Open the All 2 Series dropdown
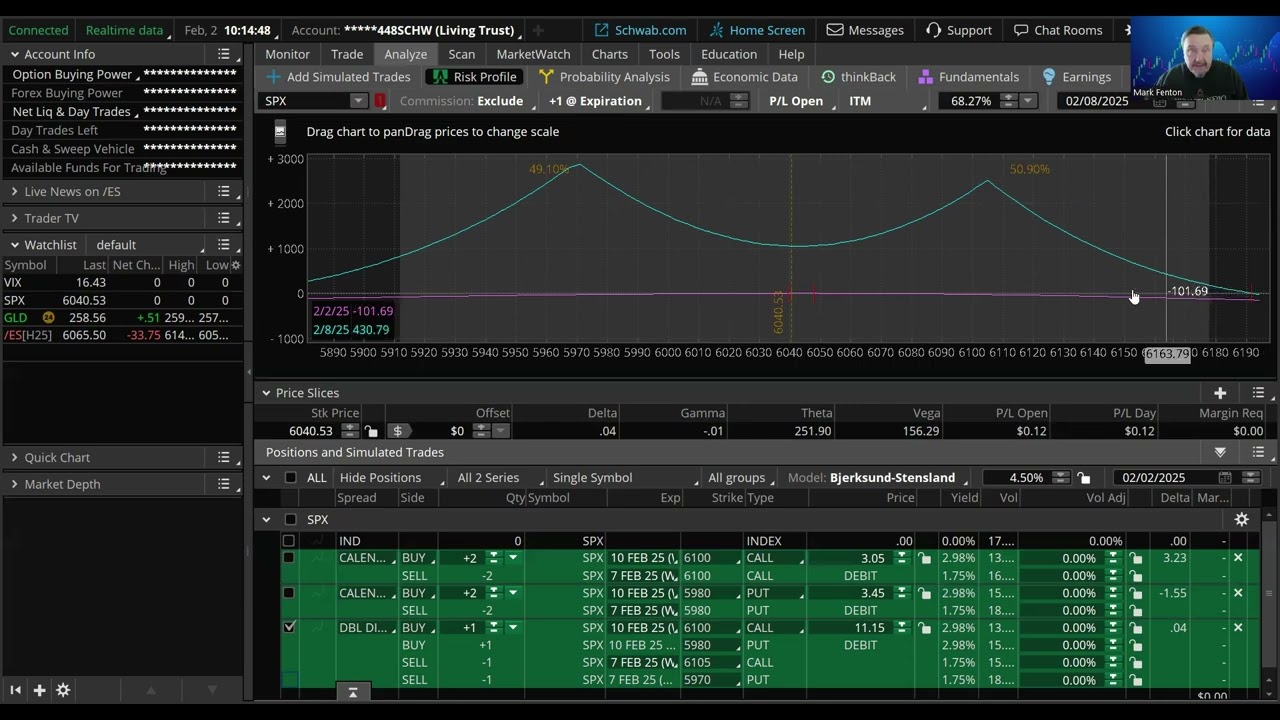1280x720 pixels. [x=501, y=478]
